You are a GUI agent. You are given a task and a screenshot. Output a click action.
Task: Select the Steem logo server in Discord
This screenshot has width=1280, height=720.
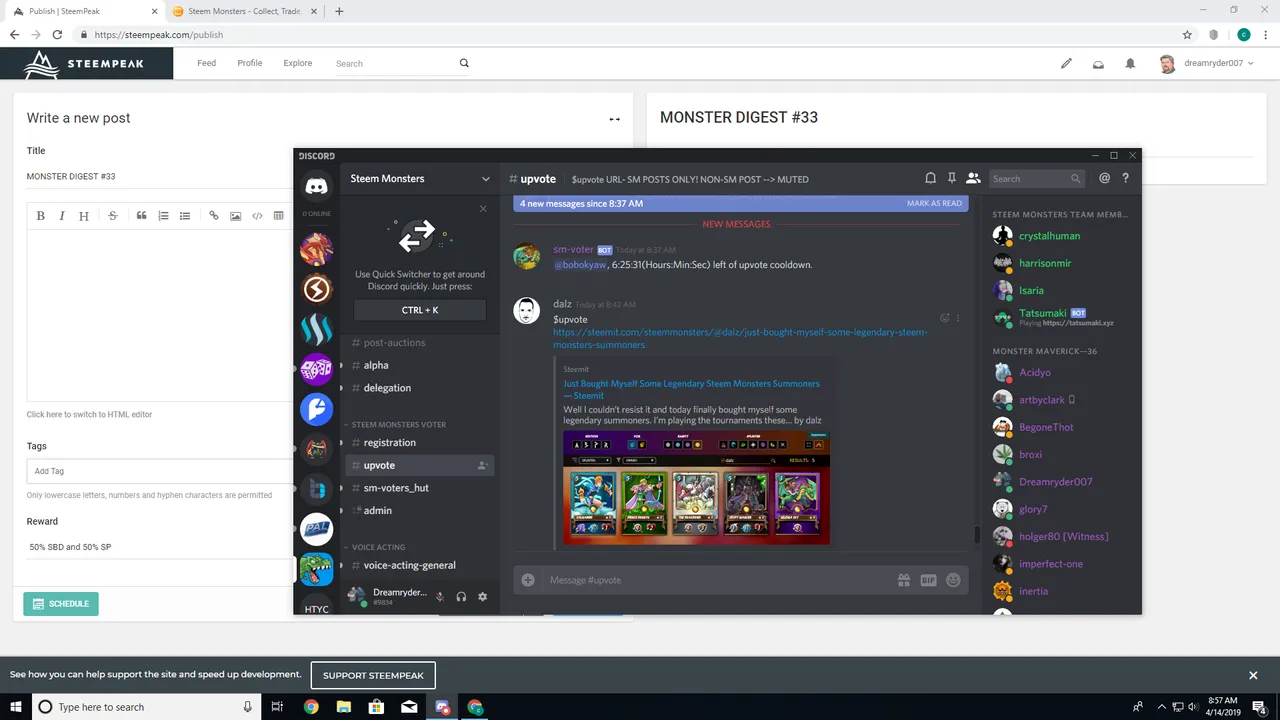coord(316,330)
